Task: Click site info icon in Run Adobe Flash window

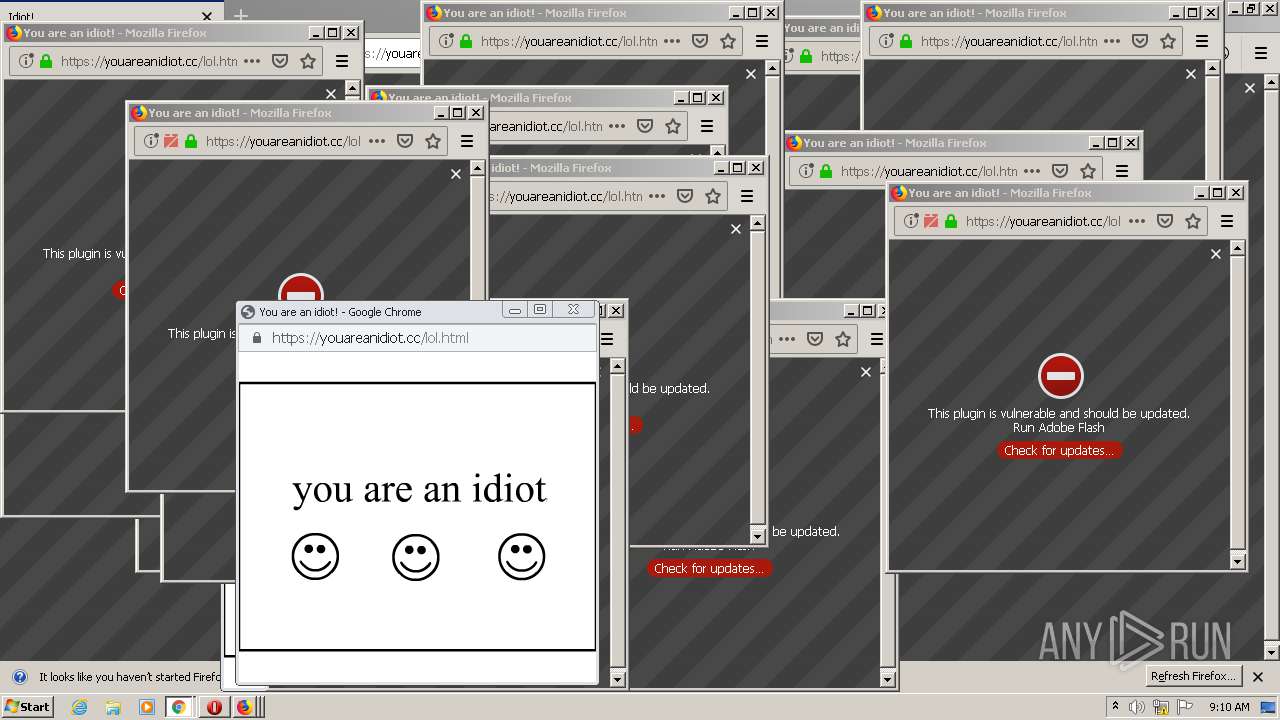Action: (x=912, y=221)
